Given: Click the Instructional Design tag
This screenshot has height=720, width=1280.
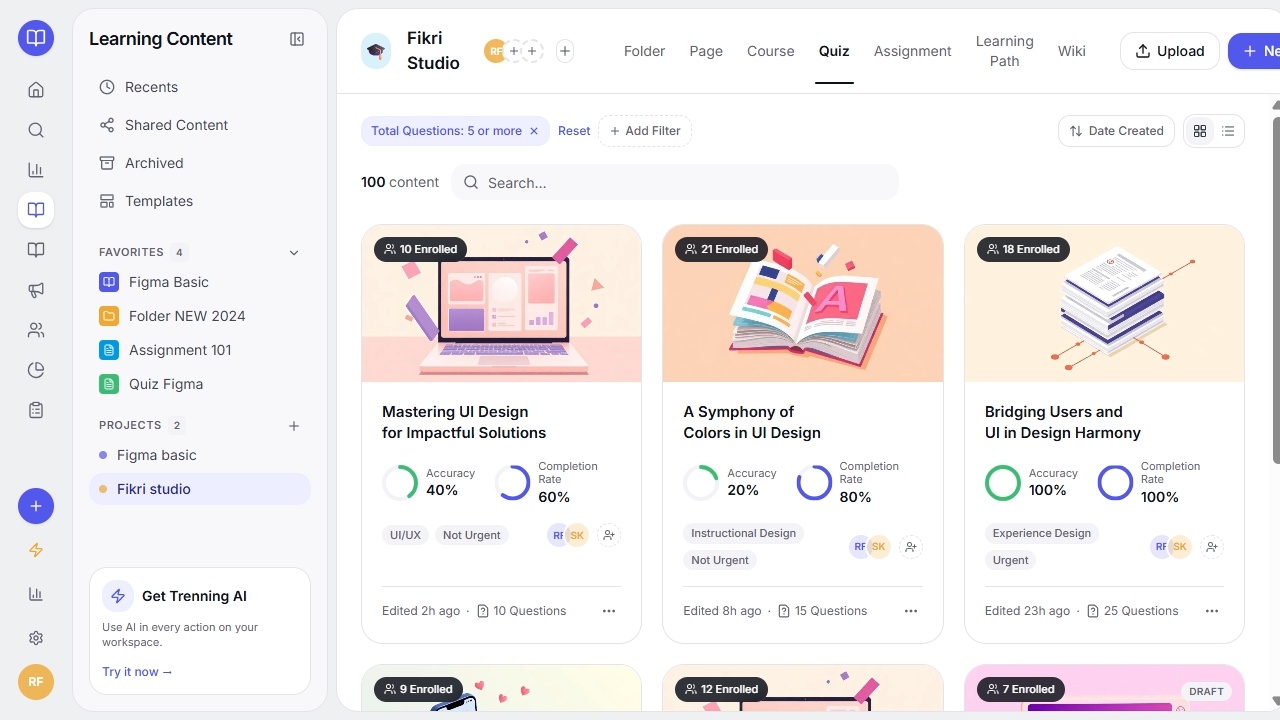Looking at the screenshot, I should tap(743, 533).
